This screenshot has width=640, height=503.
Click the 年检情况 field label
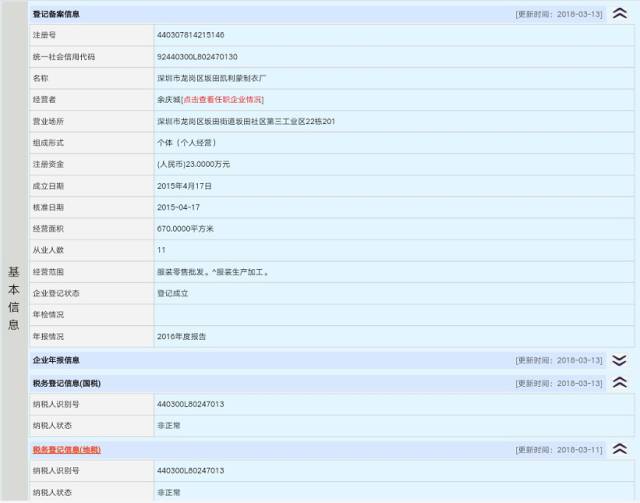(48, 315)
